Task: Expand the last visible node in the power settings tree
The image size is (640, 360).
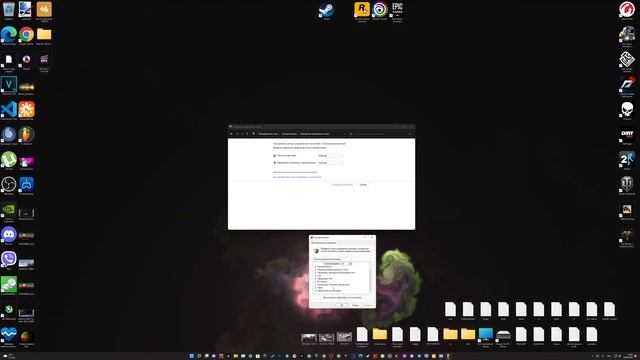Action: (316, 291)
